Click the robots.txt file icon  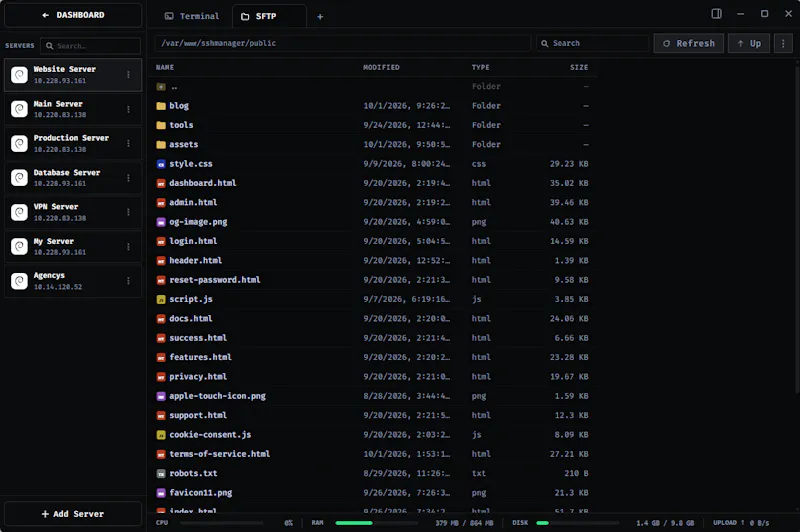(x=161, y=474)
